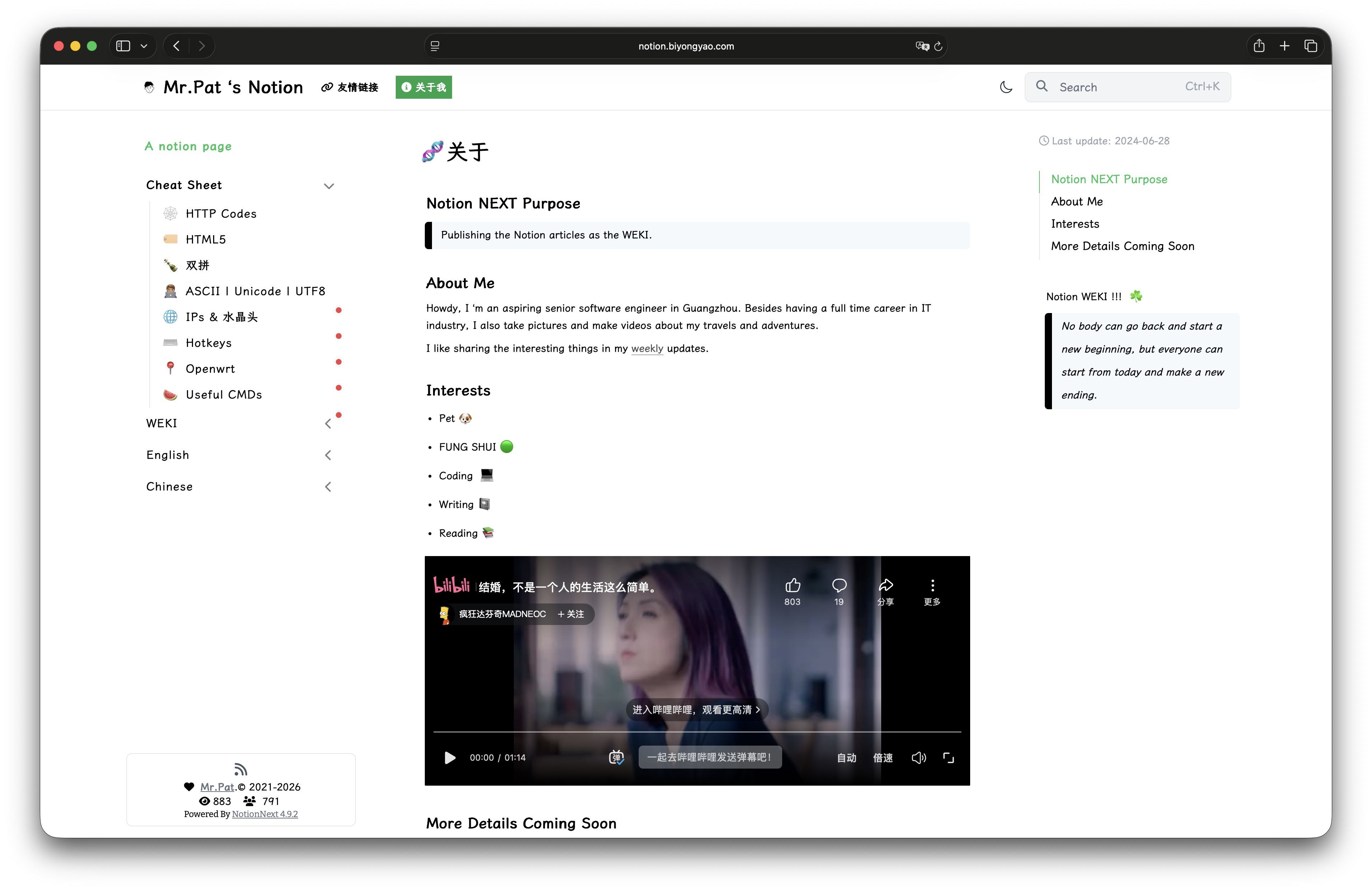Open the 关于我 menu item
1372x891 pixels.
(x=424, y=87)
